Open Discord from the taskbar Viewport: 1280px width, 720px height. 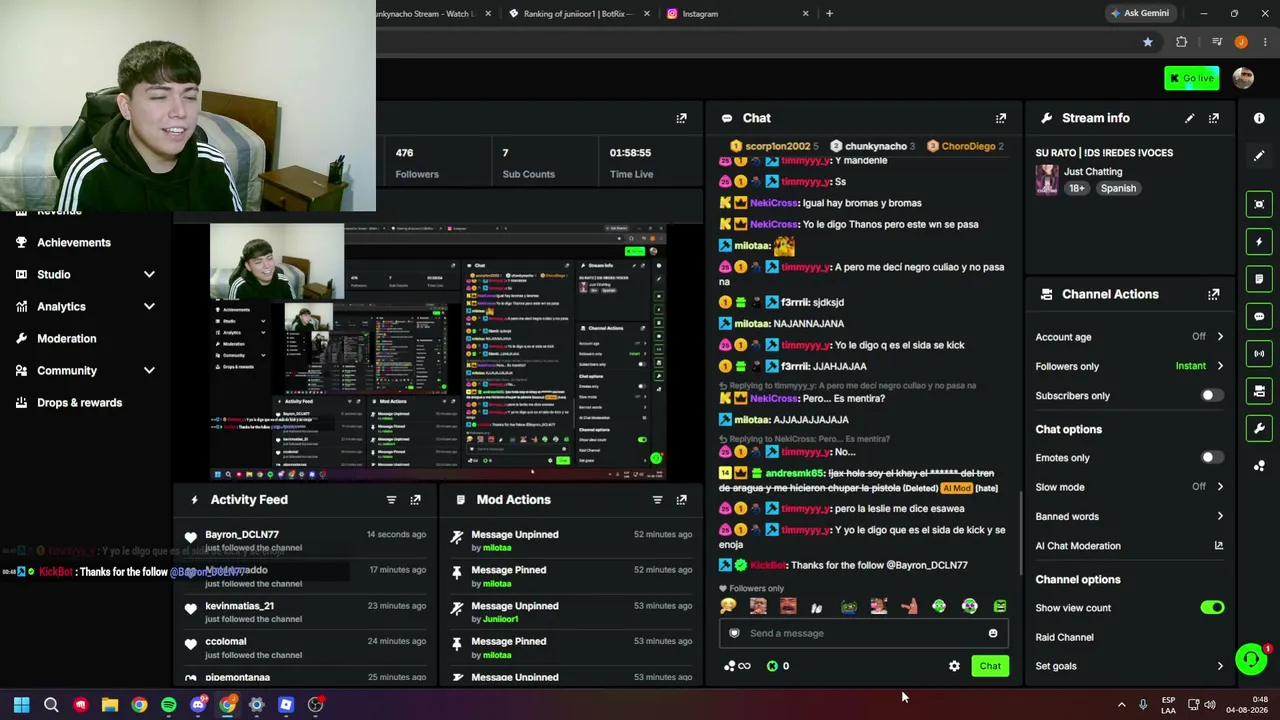coord(198,705)
